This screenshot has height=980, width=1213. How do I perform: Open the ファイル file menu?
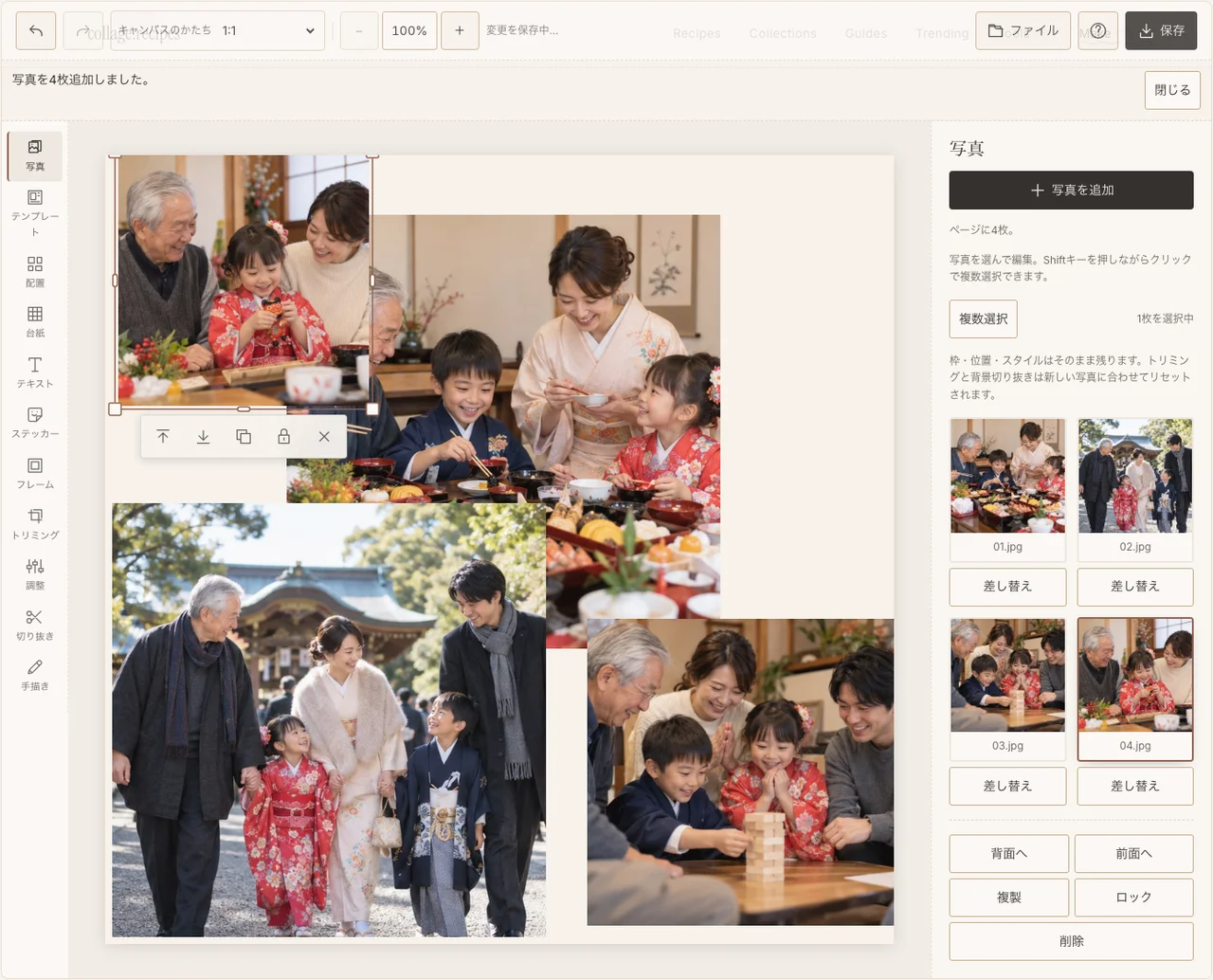pos(1023,30)
